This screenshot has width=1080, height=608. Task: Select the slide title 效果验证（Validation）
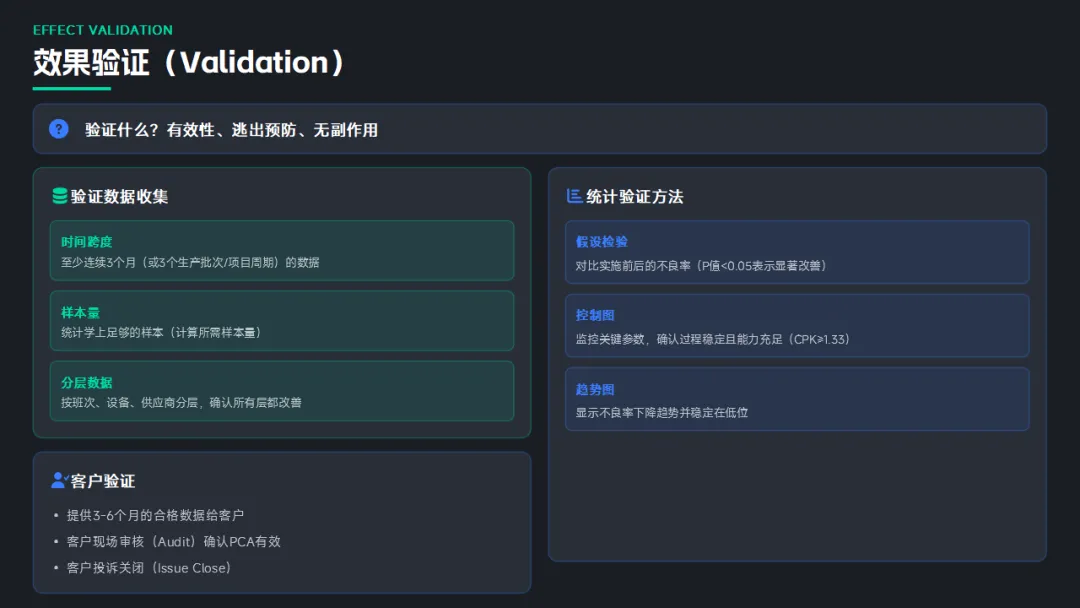click(x=190, y=62)
